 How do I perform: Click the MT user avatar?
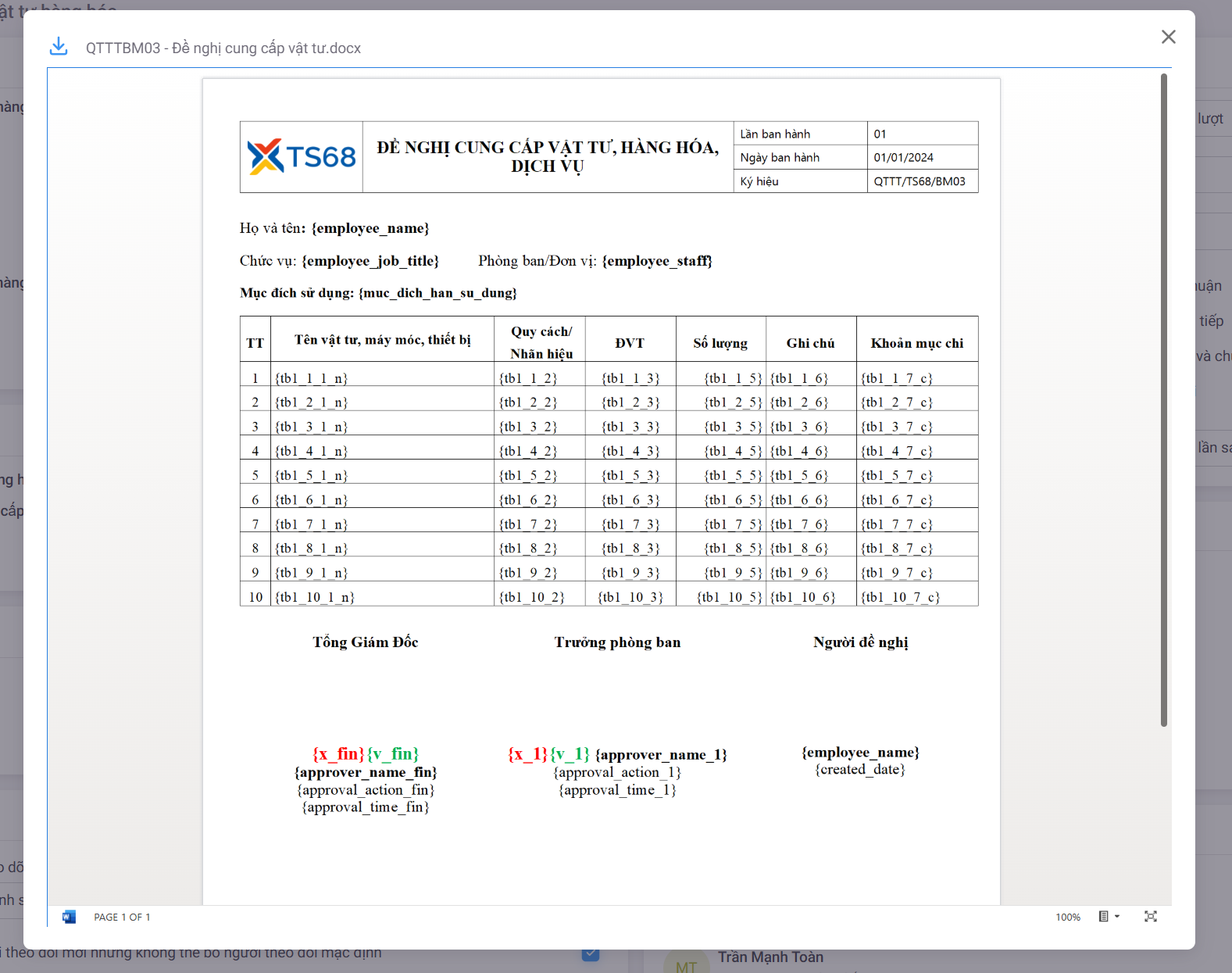pos(686,964)
